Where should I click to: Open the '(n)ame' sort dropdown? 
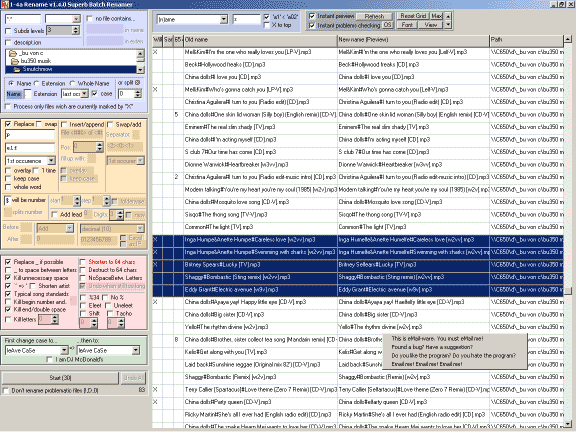click(224, 19)
